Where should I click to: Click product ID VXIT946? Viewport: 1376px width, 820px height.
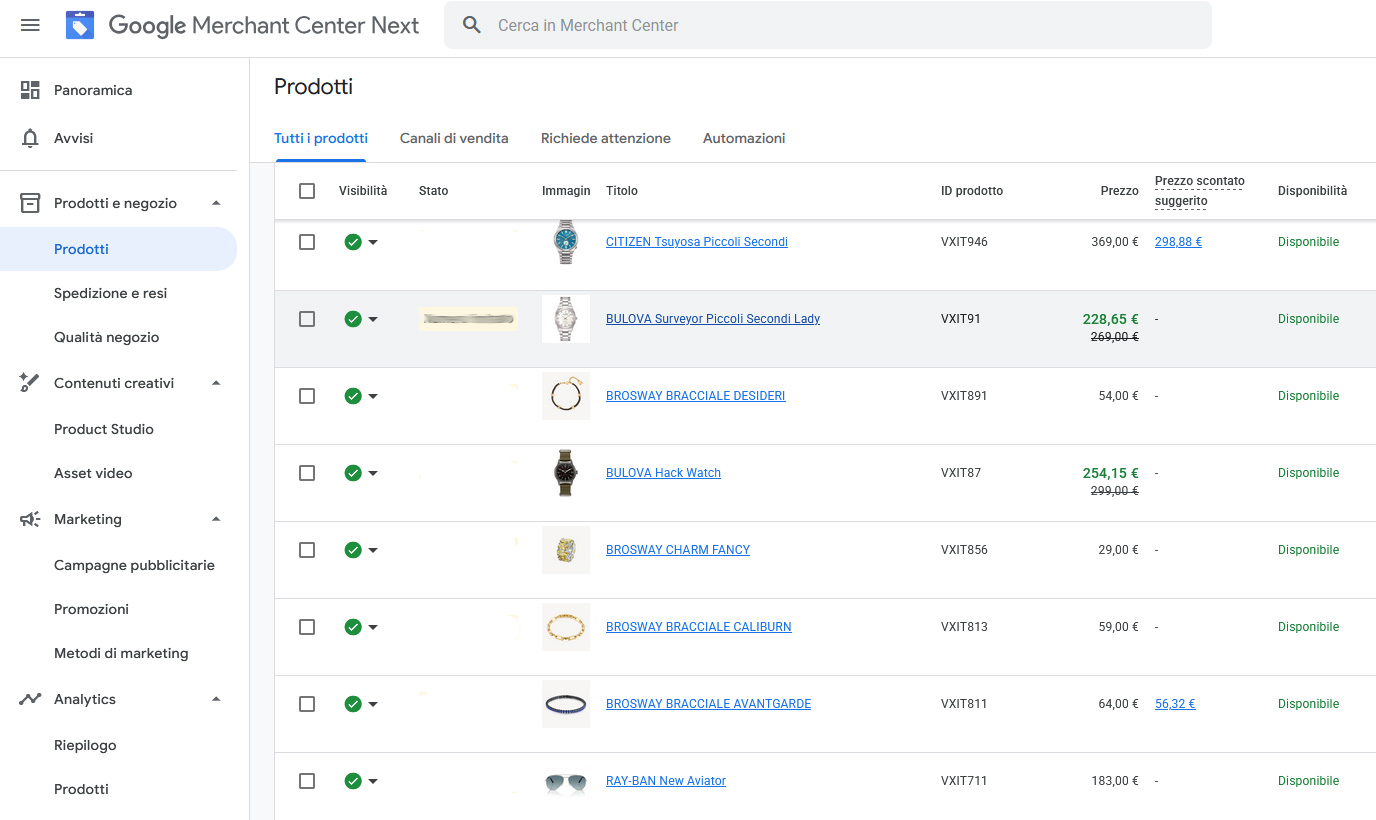click(964, 242)
